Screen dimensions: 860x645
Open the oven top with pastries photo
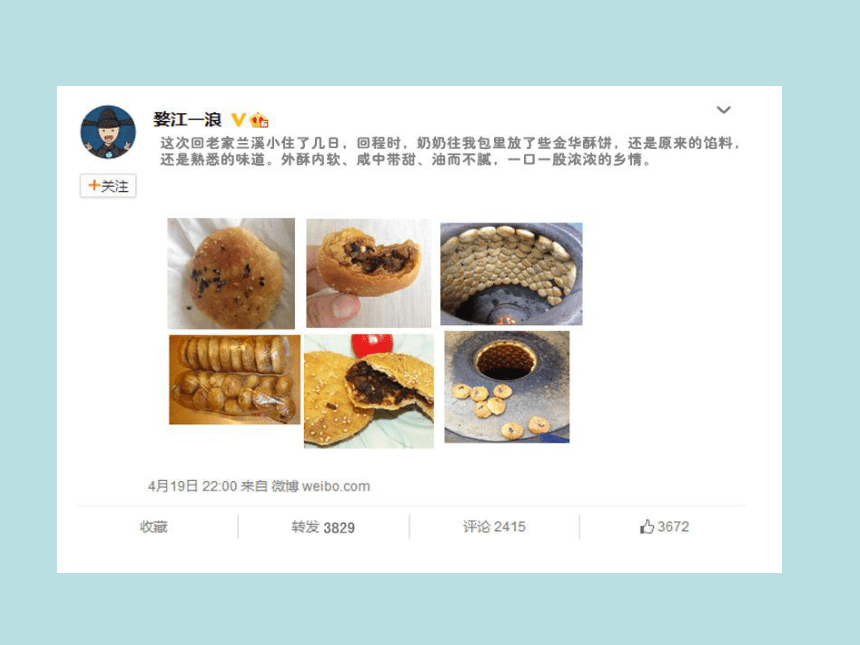[x=507, y=387]
